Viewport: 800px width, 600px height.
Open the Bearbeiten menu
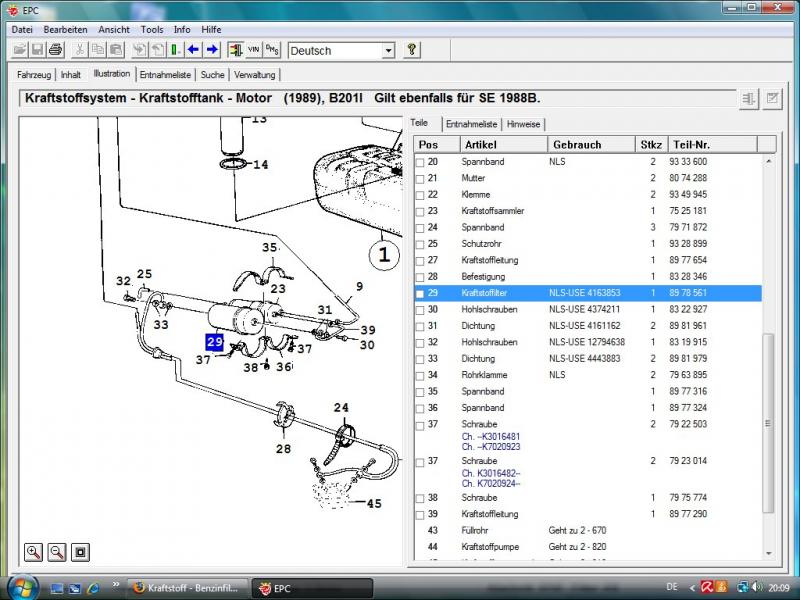[x=65, y=30]
